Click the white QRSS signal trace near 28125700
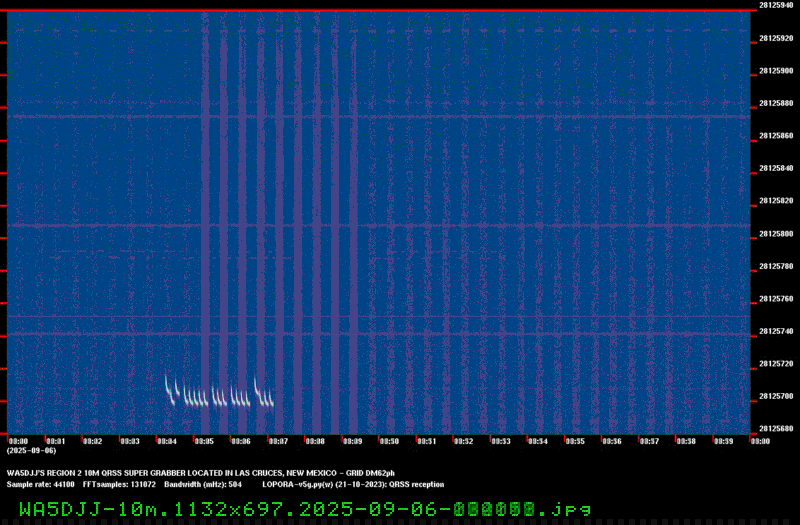 (x=219, y=393)
